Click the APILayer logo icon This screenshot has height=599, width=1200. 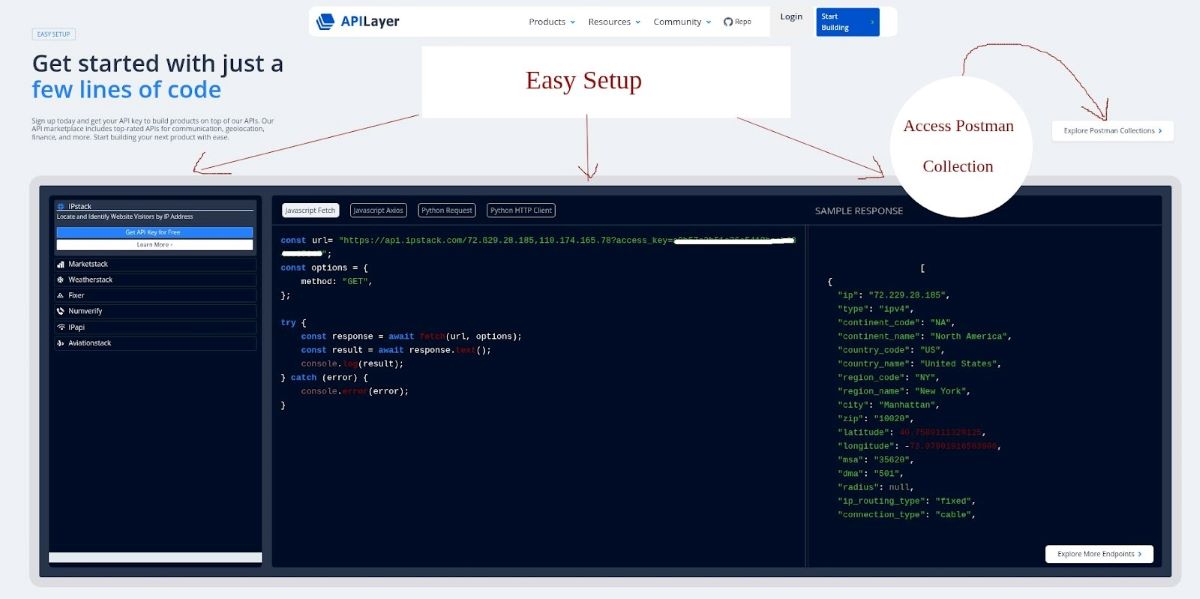[325, 20]
